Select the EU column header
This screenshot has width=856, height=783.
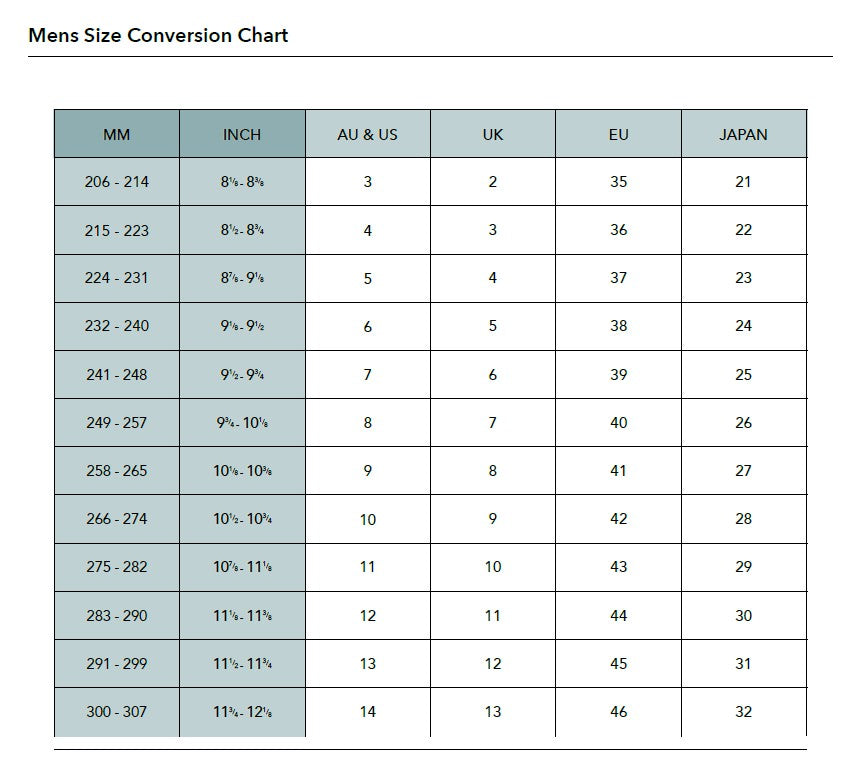618,134
